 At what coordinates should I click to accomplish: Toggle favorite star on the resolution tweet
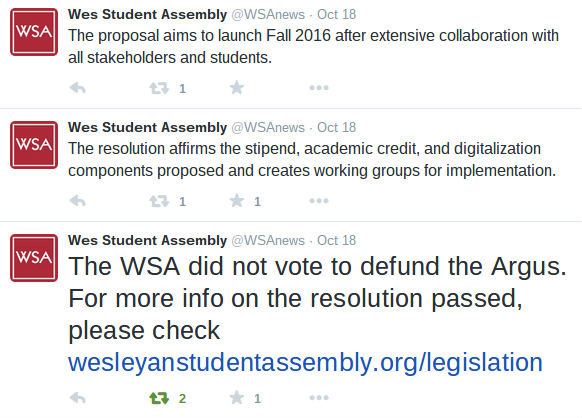point(236,201)
